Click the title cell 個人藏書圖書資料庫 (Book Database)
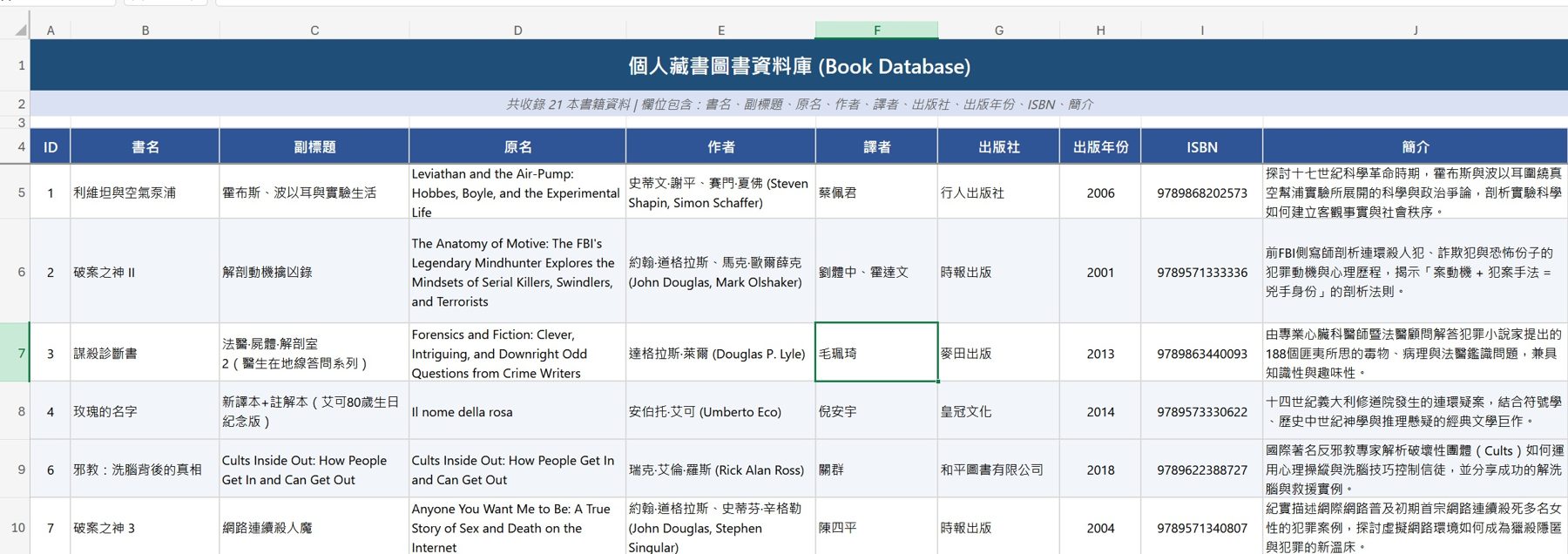The width and height of the screenshot is (1568, 554). tap(799, 65)
